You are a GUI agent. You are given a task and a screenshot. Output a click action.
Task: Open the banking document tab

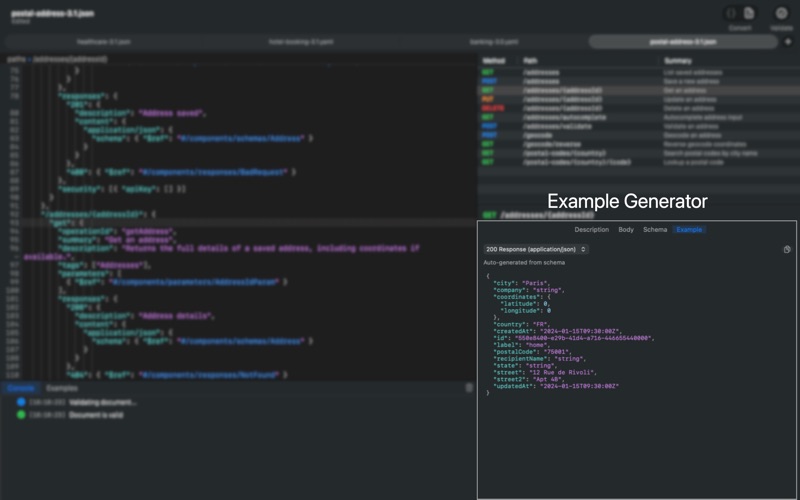pos(494,42)
